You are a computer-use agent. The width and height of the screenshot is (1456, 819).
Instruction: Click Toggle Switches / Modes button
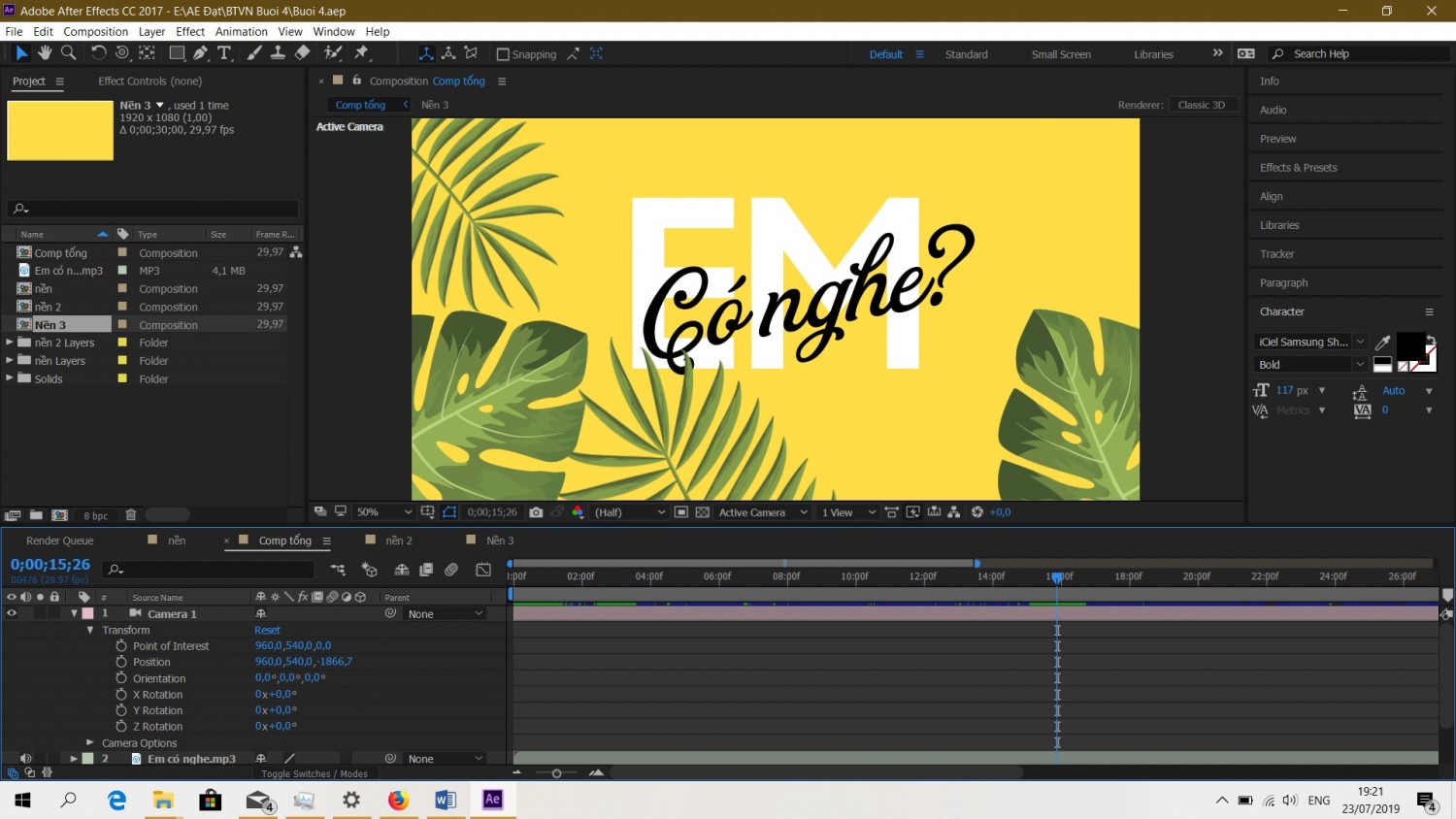[x=314, y=773]
